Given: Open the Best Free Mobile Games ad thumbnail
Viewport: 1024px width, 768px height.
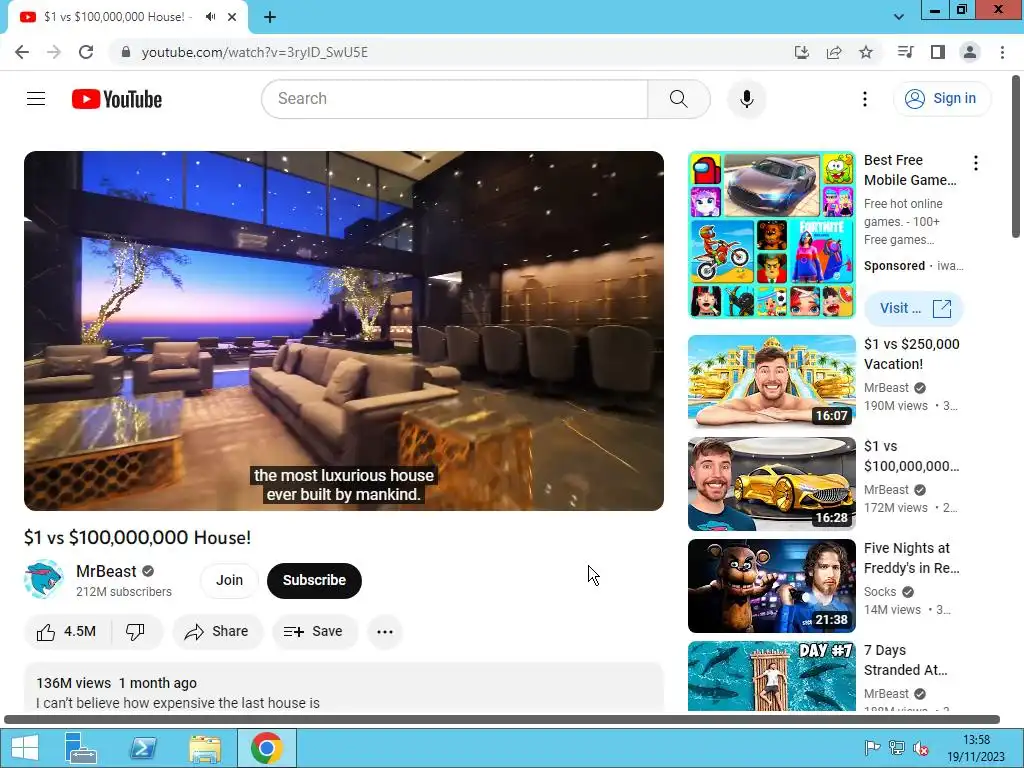Looking at the screenshot, I should [771, 235].
